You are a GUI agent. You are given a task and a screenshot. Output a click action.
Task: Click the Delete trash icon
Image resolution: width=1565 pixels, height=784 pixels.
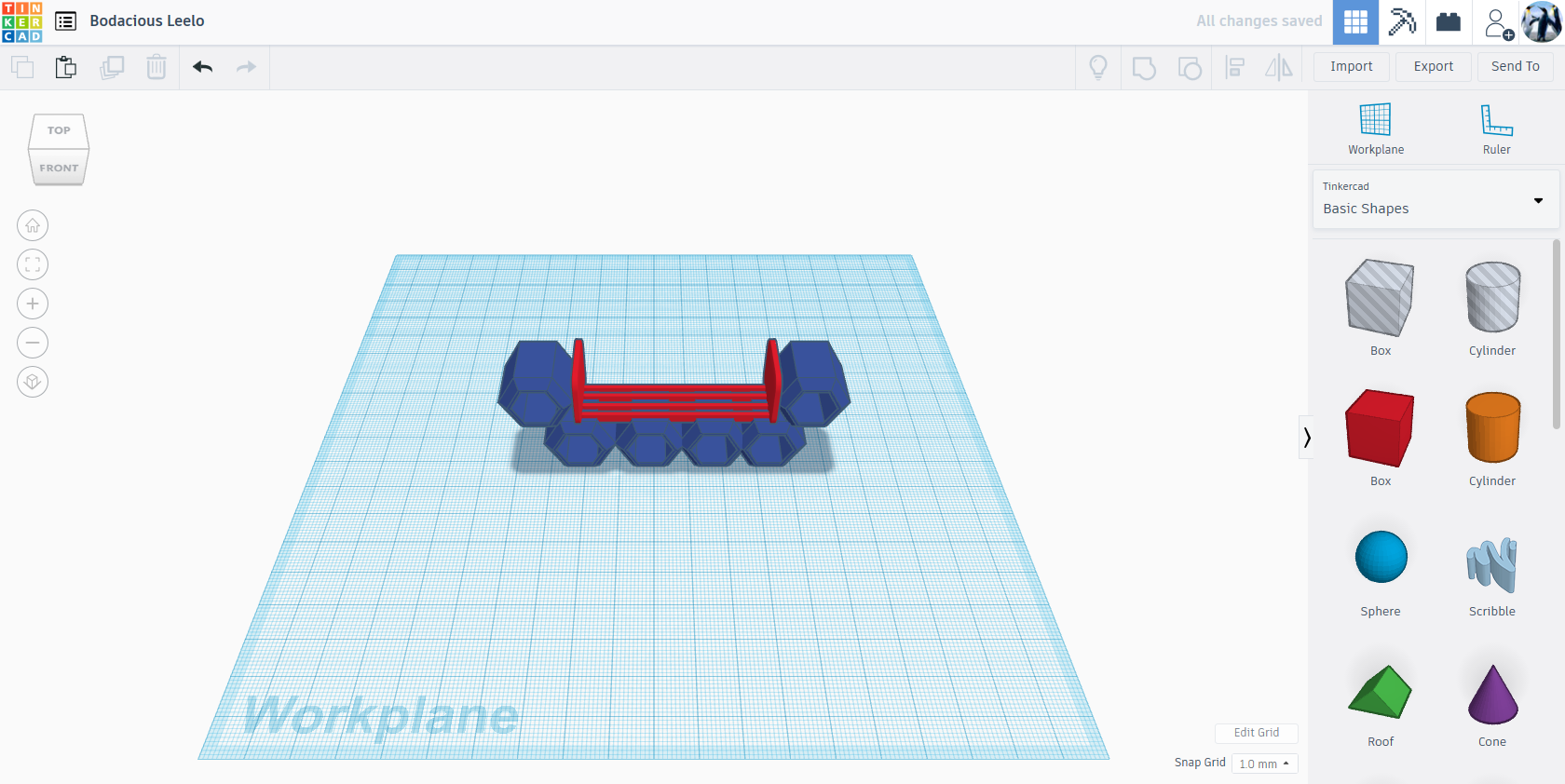[x=156, y=67]
